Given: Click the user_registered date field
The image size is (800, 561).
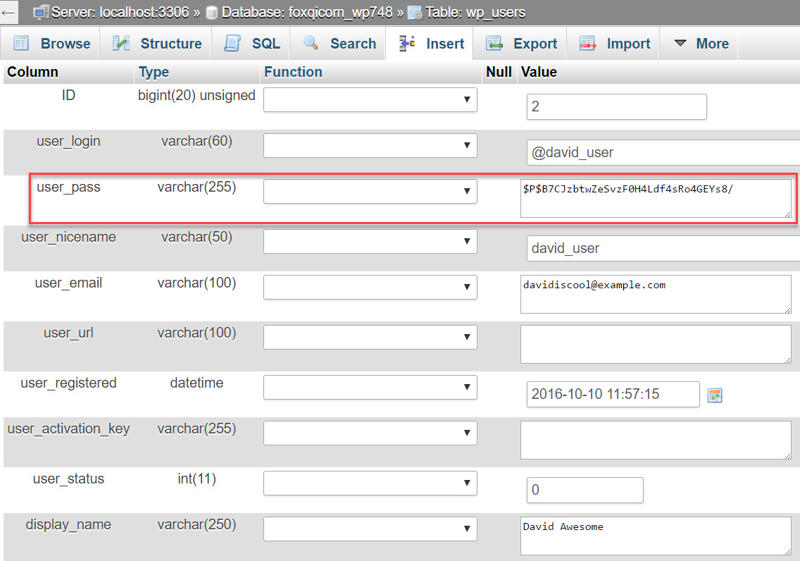Looking at the screenshot, I should tap(613, 394).
